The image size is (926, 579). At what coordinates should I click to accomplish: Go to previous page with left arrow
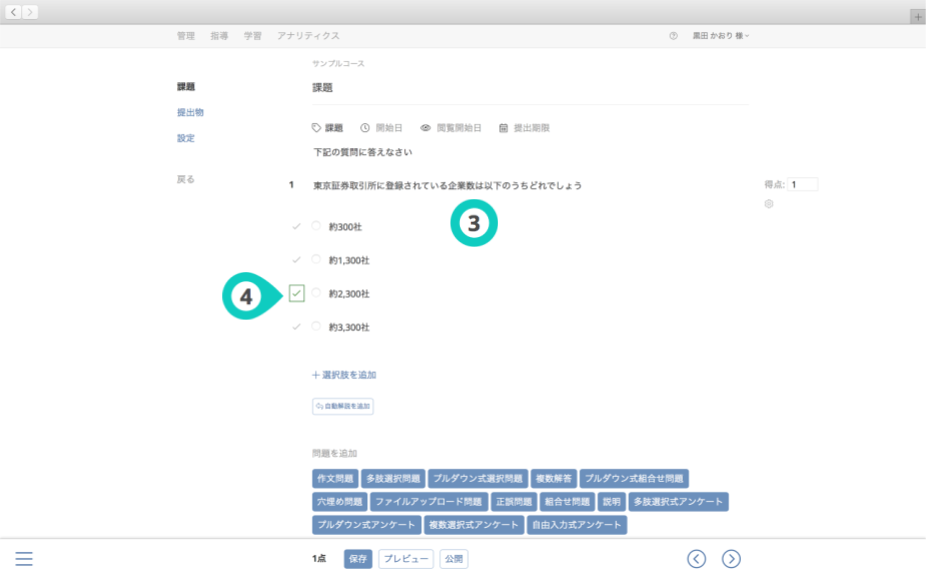pos(697,559)
